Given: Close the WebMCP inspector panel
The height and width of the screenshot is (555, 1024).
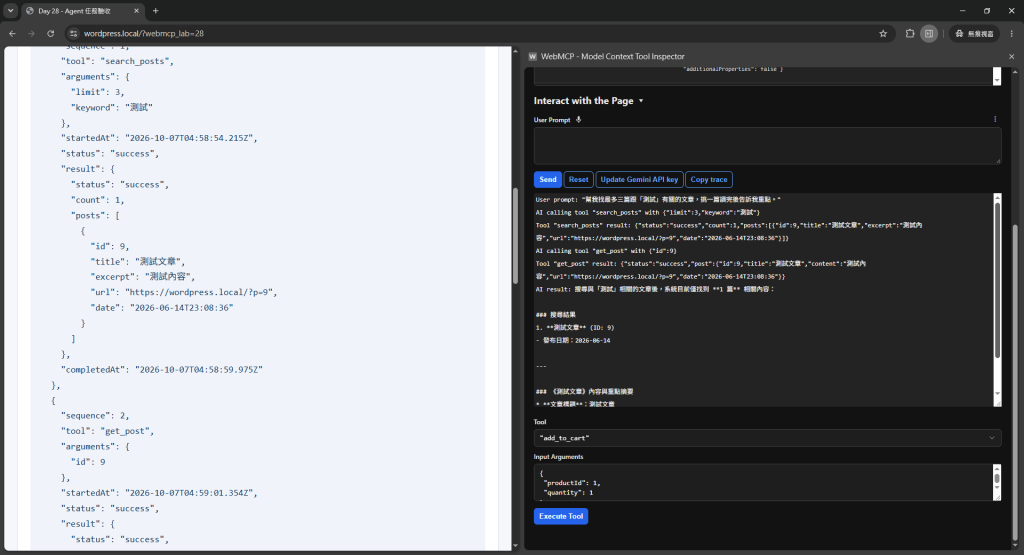Looking at the screenshot, I should tap(1012, 57).
